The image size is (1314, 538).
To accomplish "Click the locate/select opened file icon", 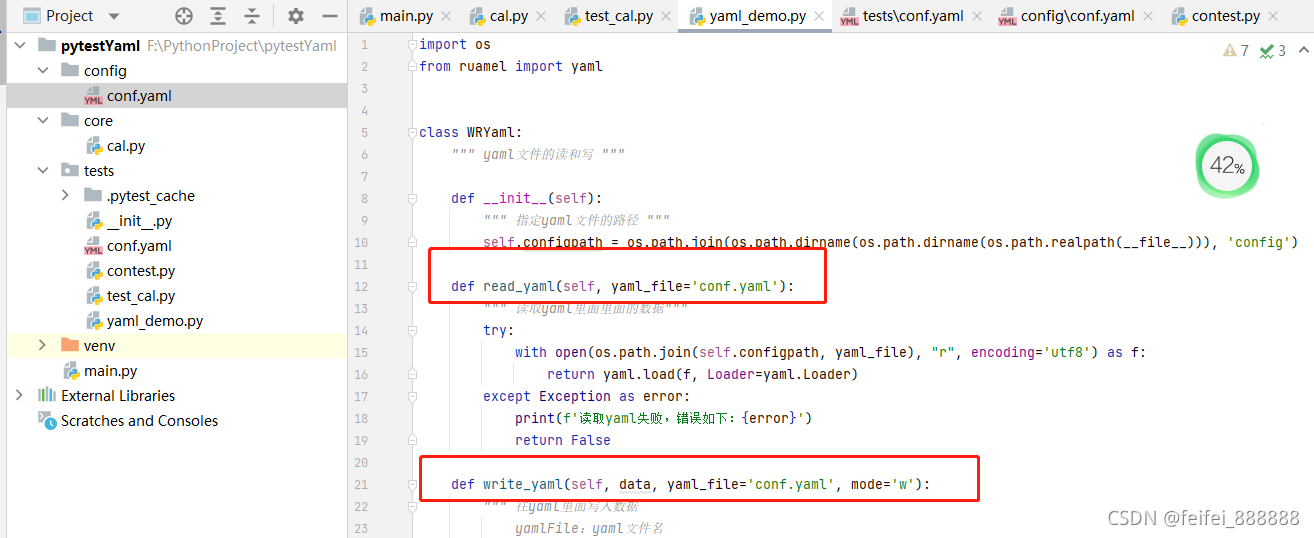I will pos(184,16).
